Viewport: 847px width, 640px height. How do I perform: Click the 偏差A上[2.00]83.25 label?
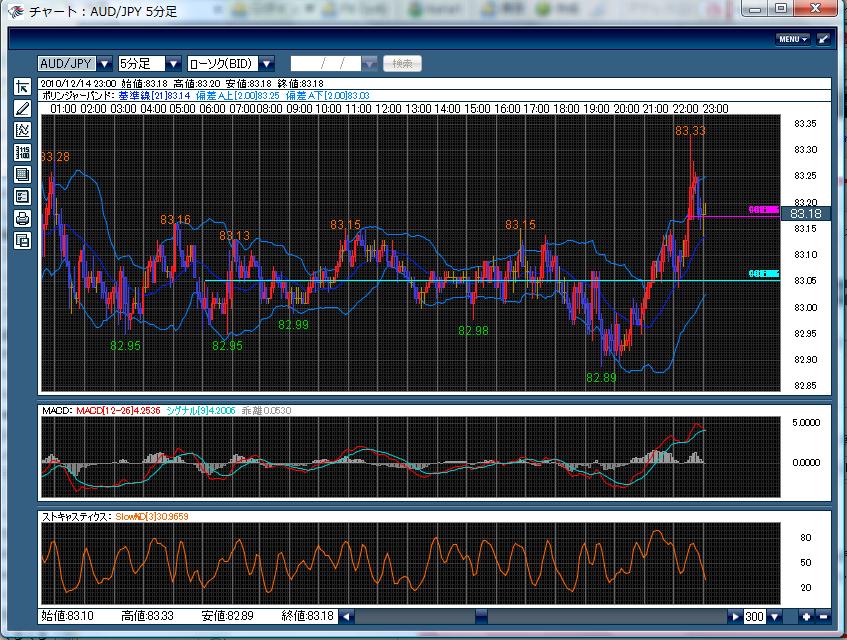(238, 96)
